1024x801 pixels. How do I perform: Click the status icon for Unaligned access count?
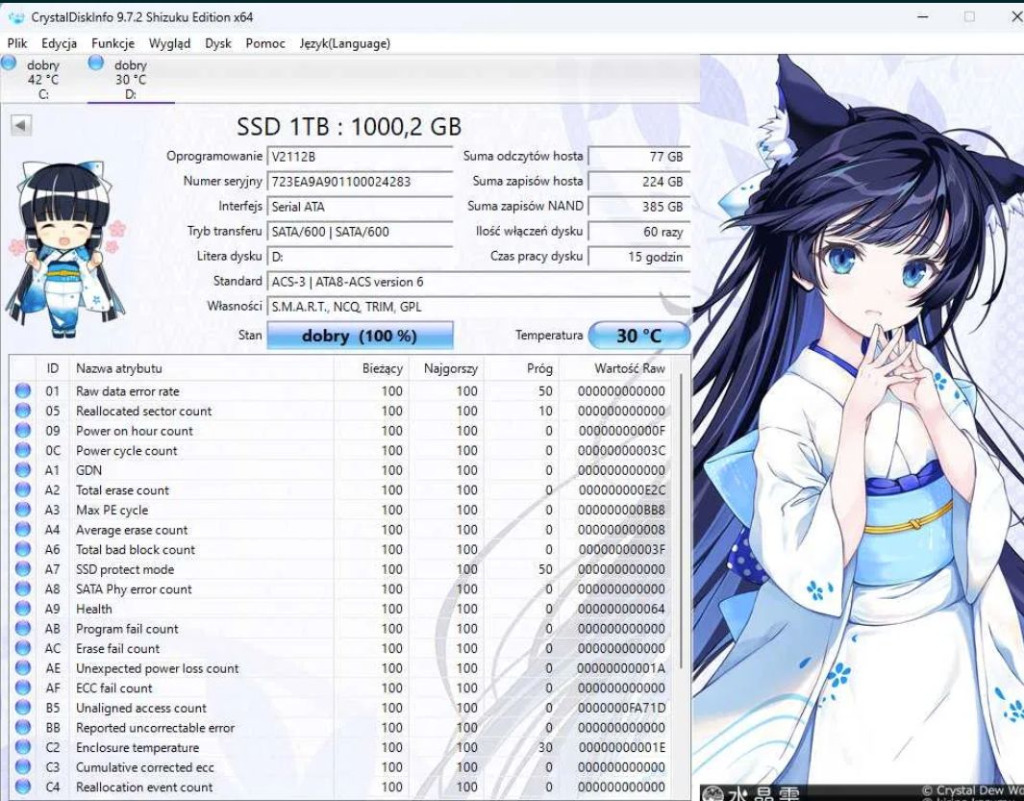23,708
